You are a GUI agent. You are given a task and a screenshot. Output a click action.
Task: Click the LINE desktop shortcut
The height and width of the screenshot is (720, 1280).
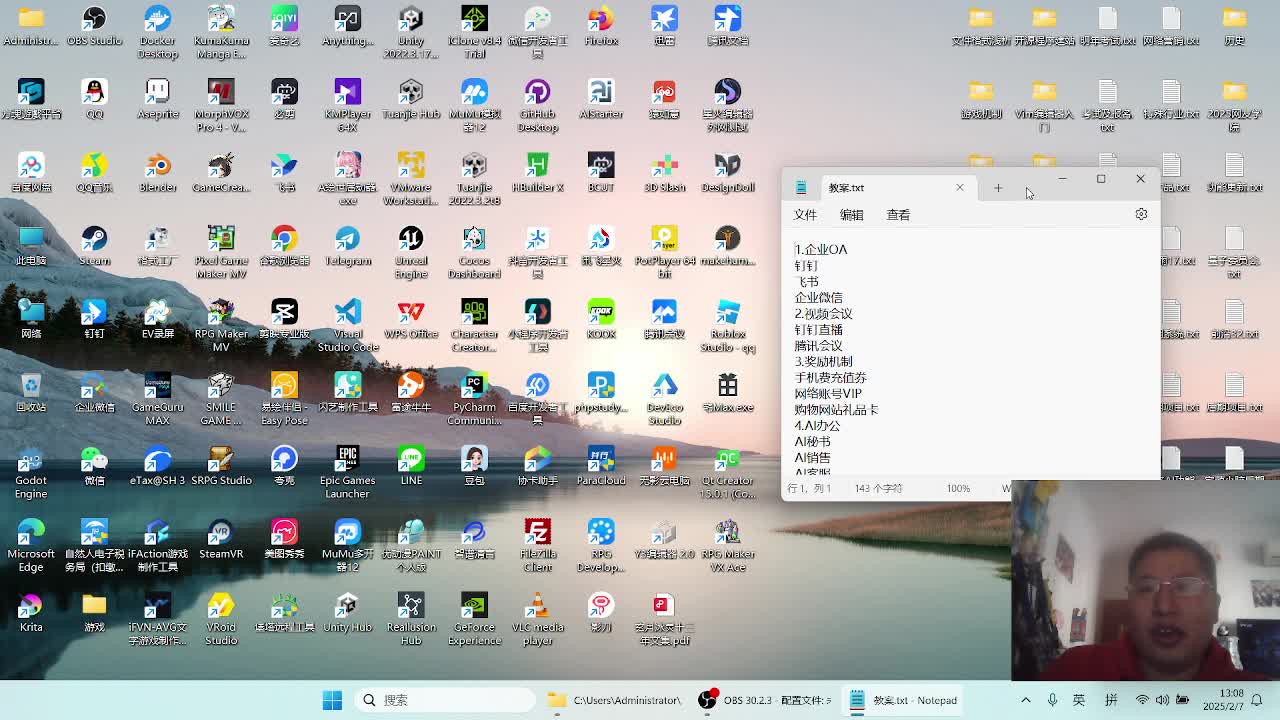pos(411,465)
